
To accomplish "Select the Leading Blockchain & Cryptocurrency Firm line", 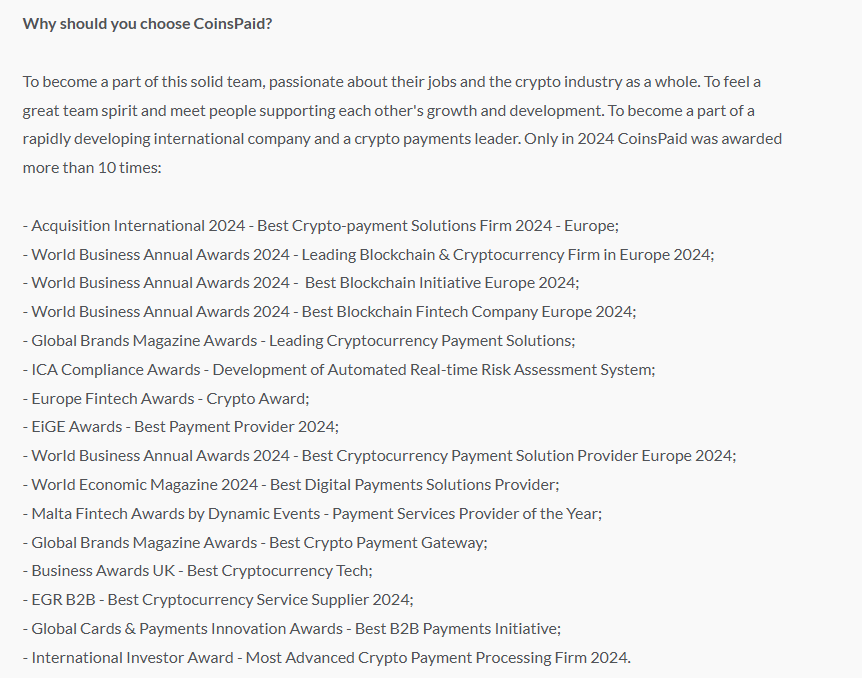I will point(368,255).
